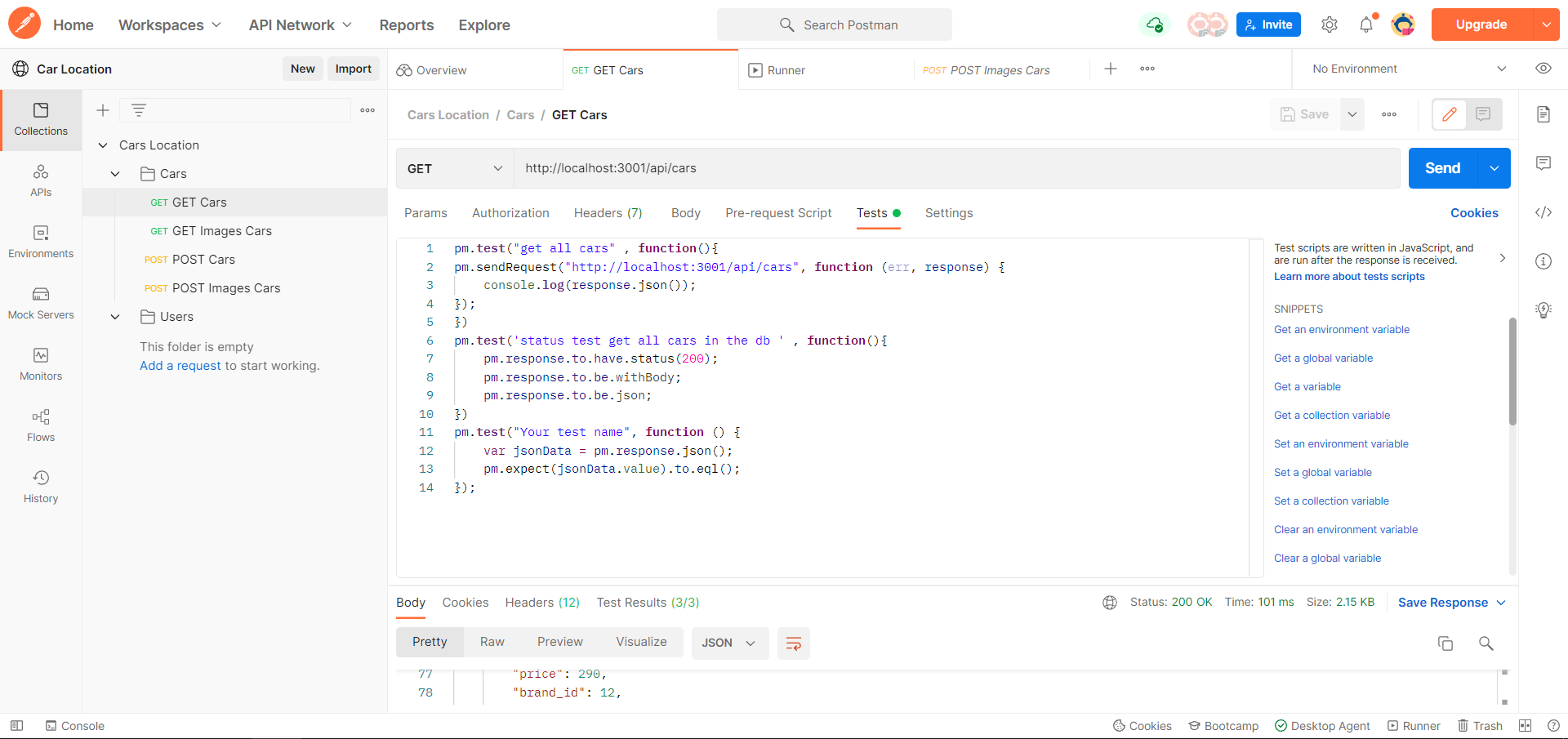Viewport: 1568px width, 739px height.
Task: Open the JSON format dropdown
Action: tap(729, 643)
